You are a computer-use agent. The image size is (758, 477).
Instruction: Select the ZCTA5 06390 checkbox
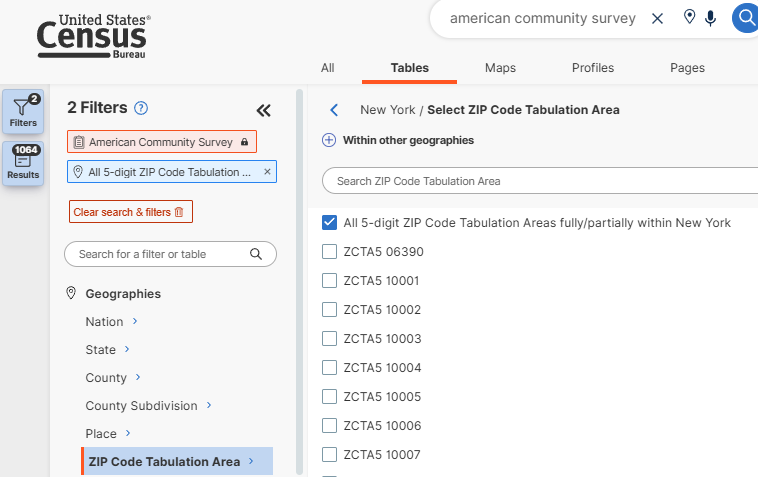point(330,252)
